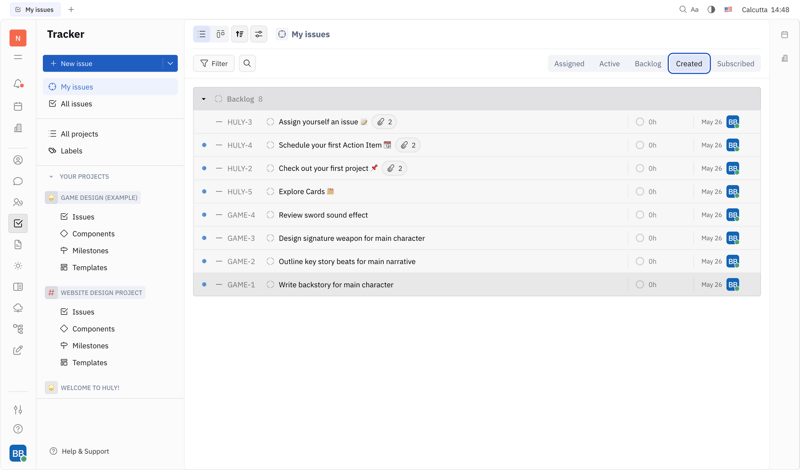Open the Filter button
Screen dimensions: 800x470
click(214, 63)
